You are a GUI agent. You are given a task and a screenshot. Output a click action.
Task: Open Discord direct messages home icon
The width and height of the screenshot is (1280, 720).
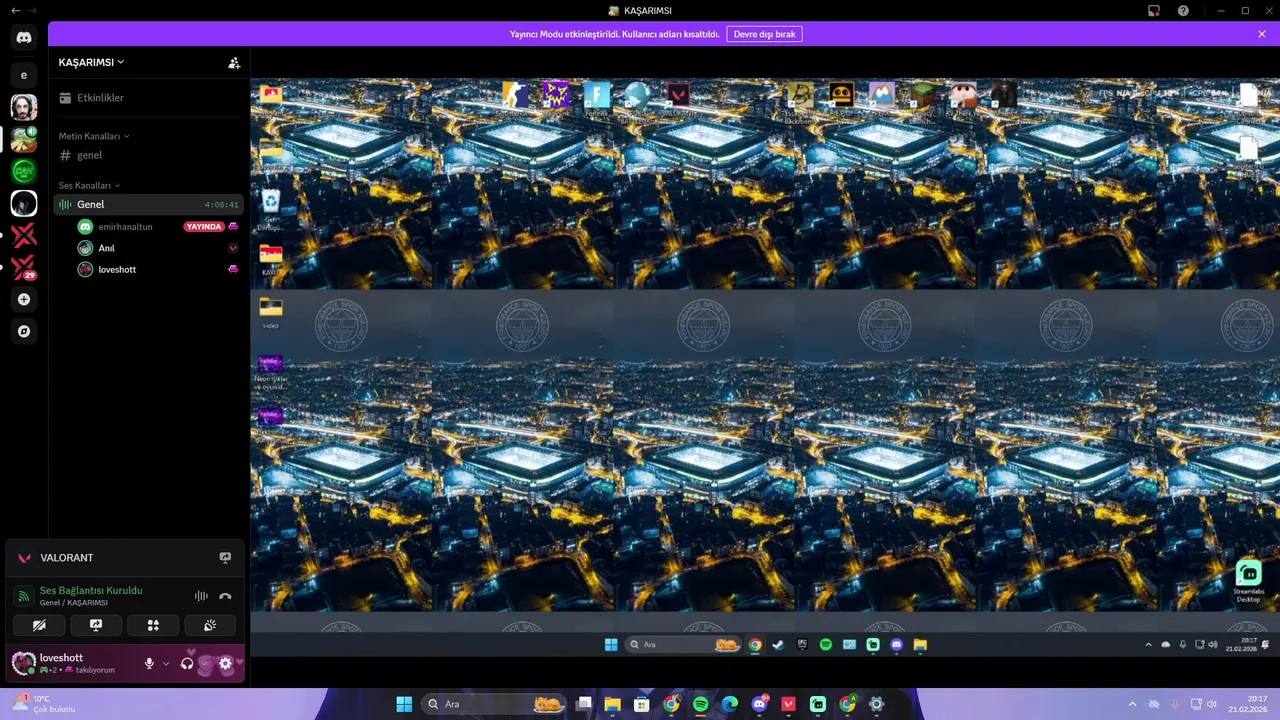point(24,37)
